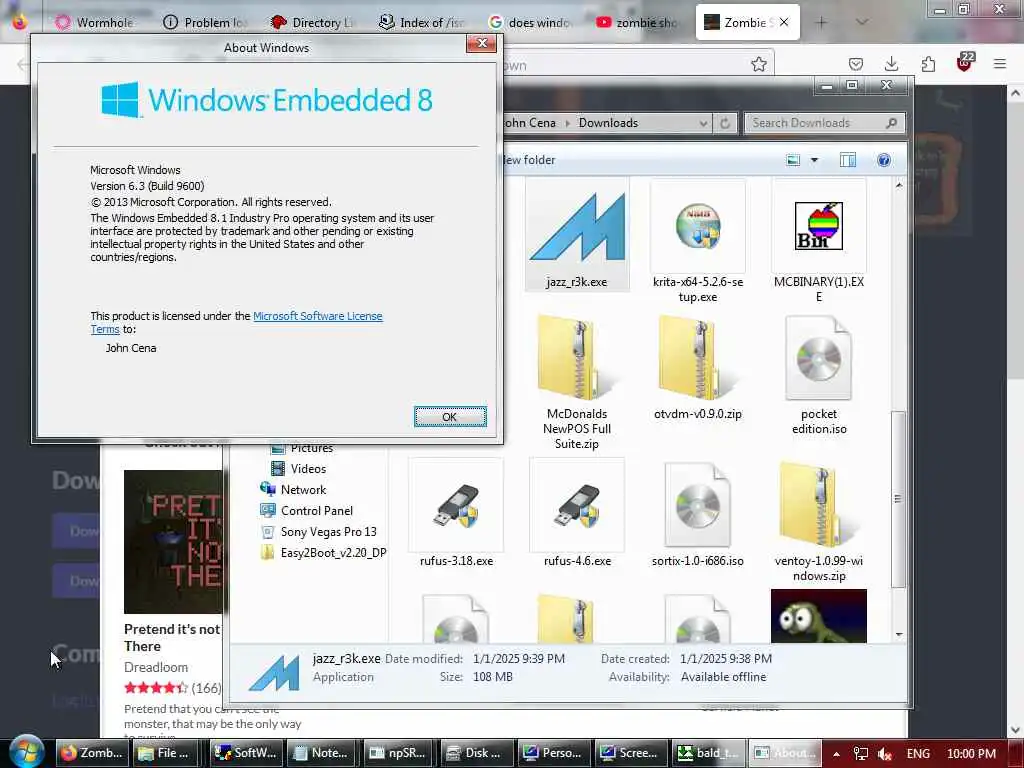
Task: Click ENG language indicator
Action: click(x=918, y=754)
